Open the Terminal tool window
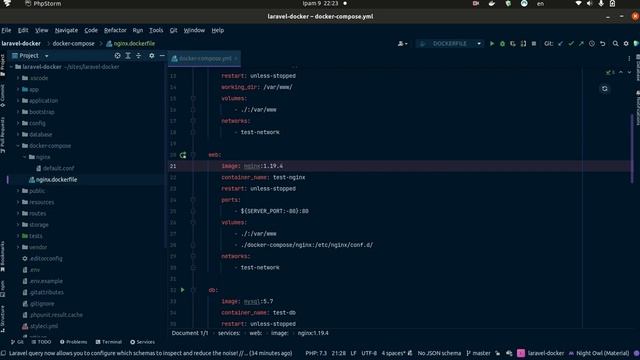Viewport: 640px width, 360px height. [x=109, y=342]
